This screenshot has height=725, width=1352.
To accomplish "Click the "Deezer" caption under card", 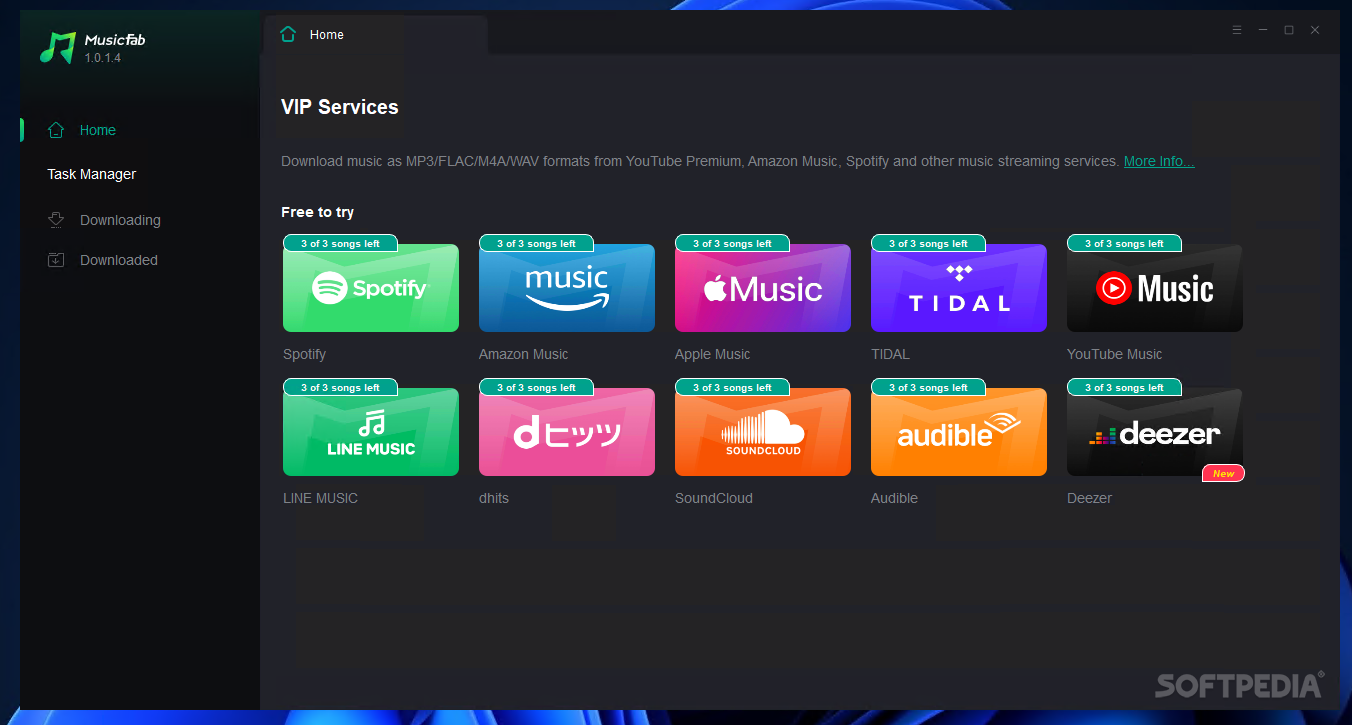I will click(1089, 498).
